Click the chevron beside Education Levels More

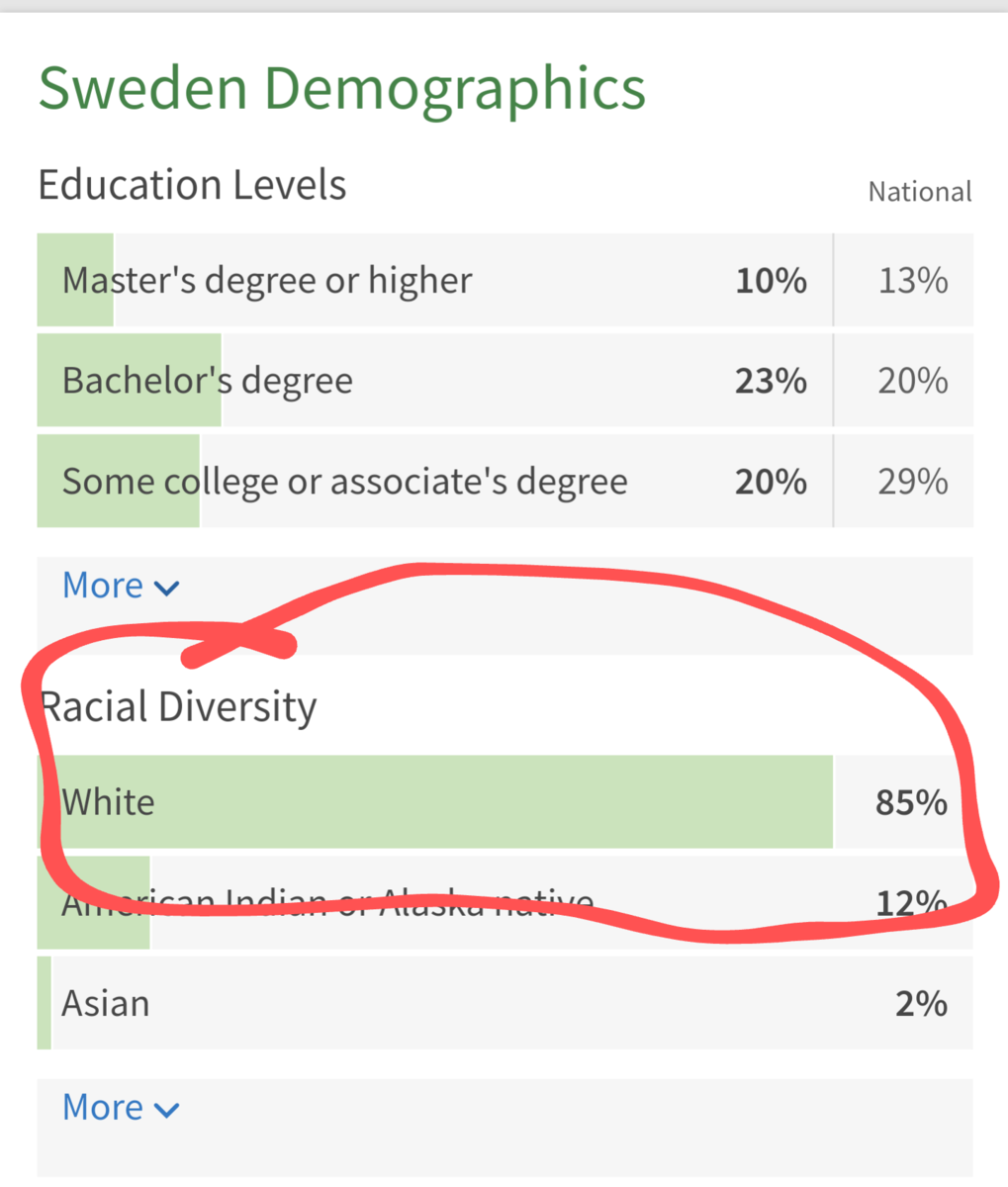click(167, 588)
